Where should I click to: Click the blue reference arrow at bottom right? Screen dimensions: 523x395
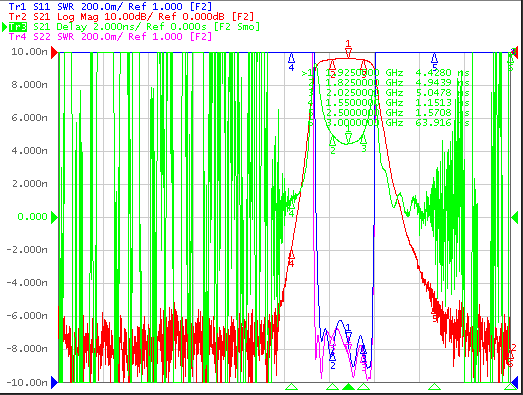515,382
